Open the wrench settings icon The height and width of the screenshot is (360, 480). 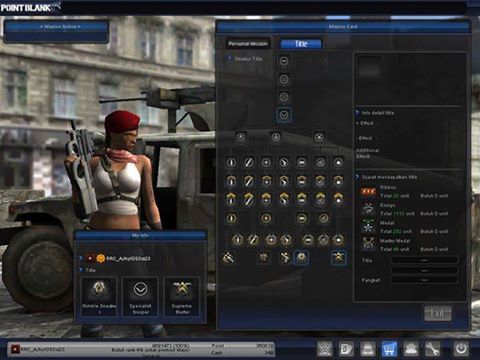click(x=432, y=349)
